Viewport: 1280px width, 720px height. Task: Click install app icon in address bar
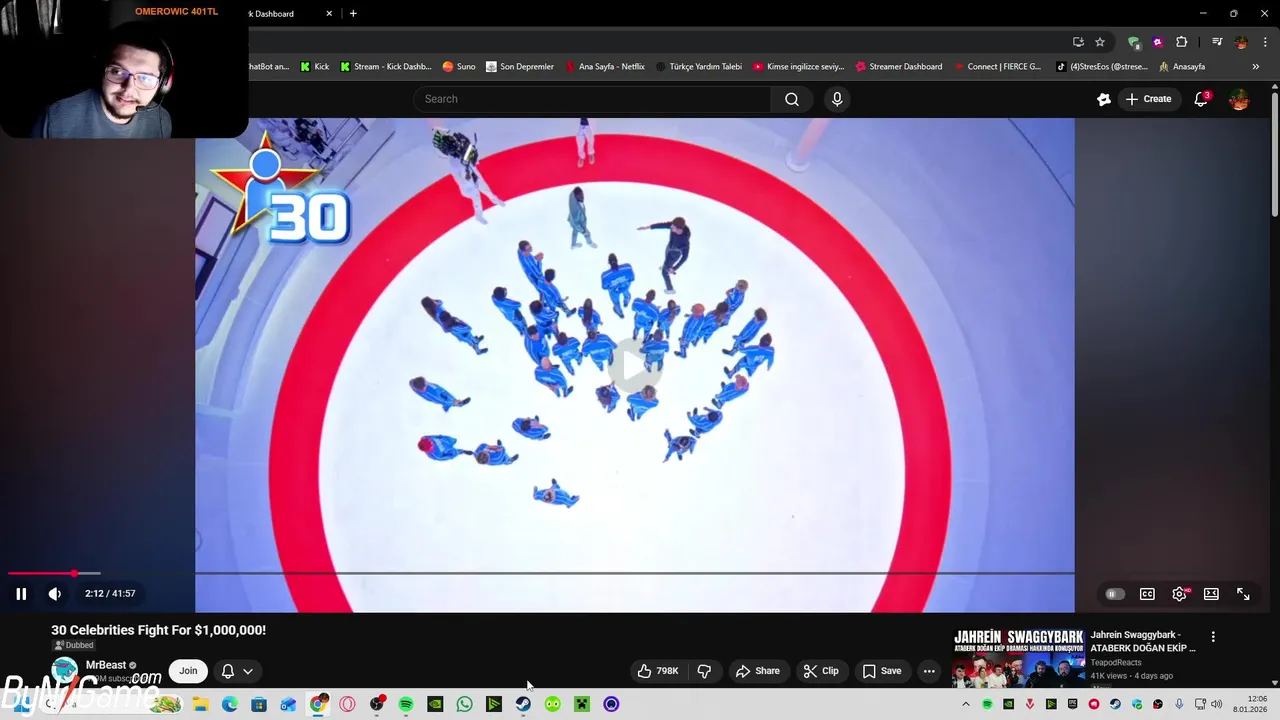point(1078,42)
